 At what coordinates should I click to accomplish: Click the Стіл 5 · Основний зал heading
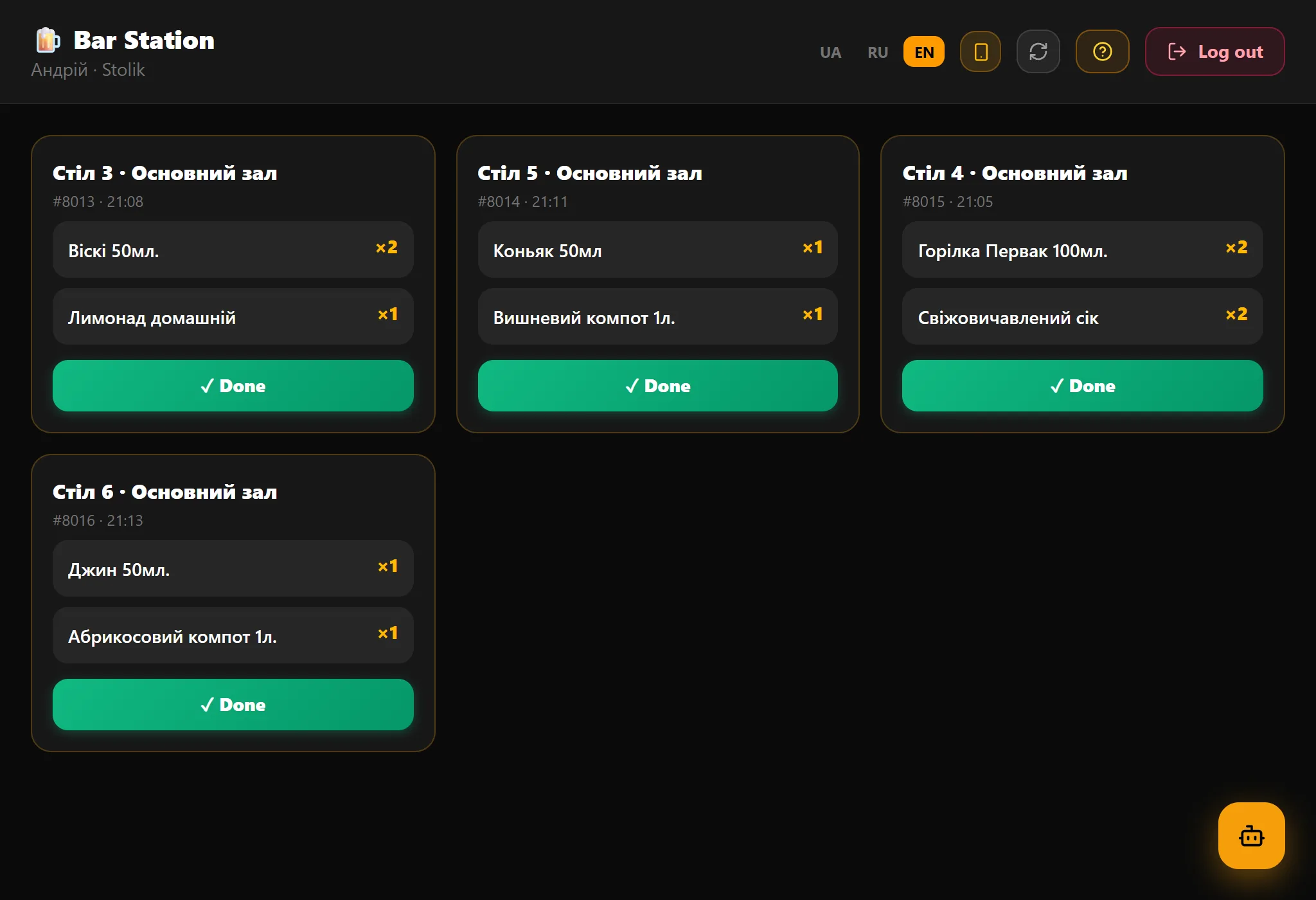[x=590, y=173]
